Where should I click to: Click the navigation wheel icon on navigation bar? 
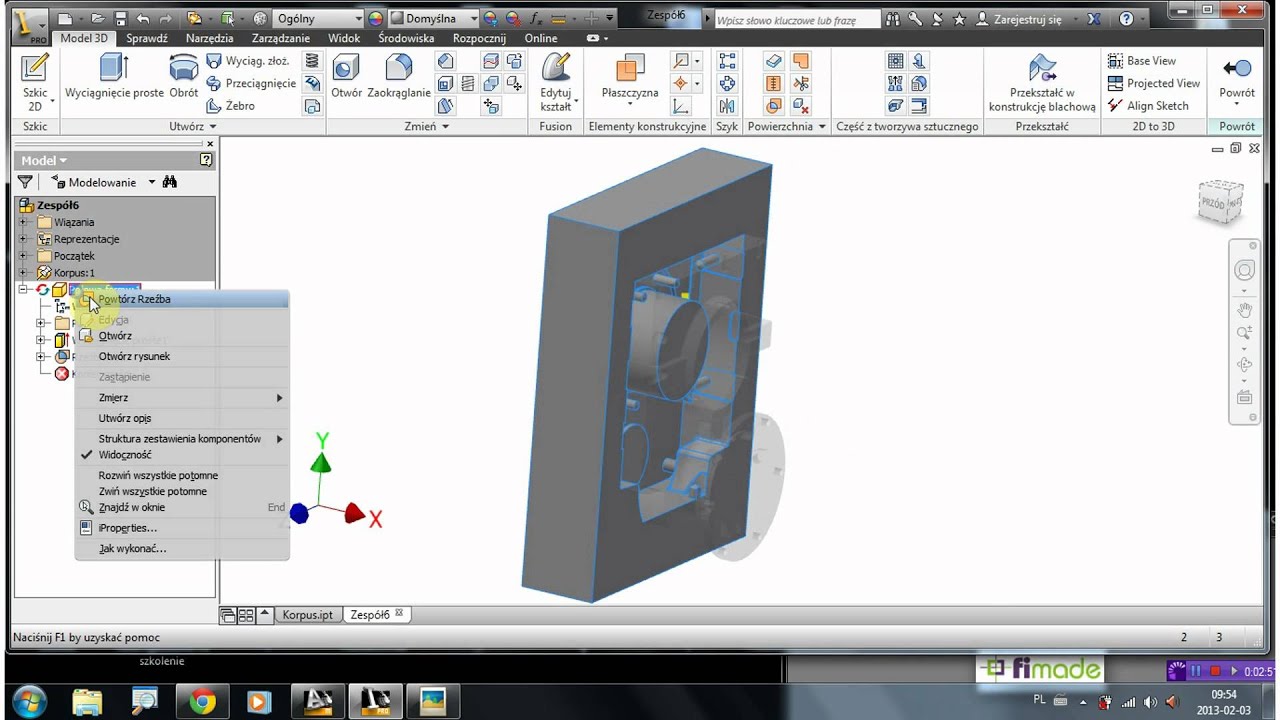click(1245, 270)
